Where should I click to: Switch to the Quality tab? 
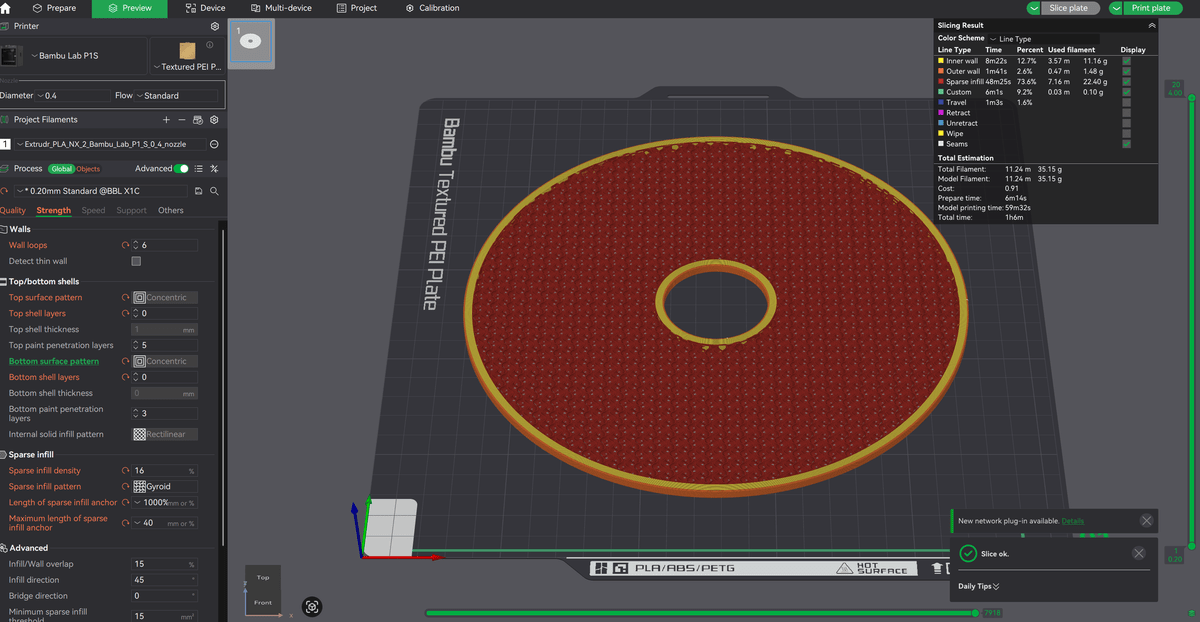pos(13,210)
